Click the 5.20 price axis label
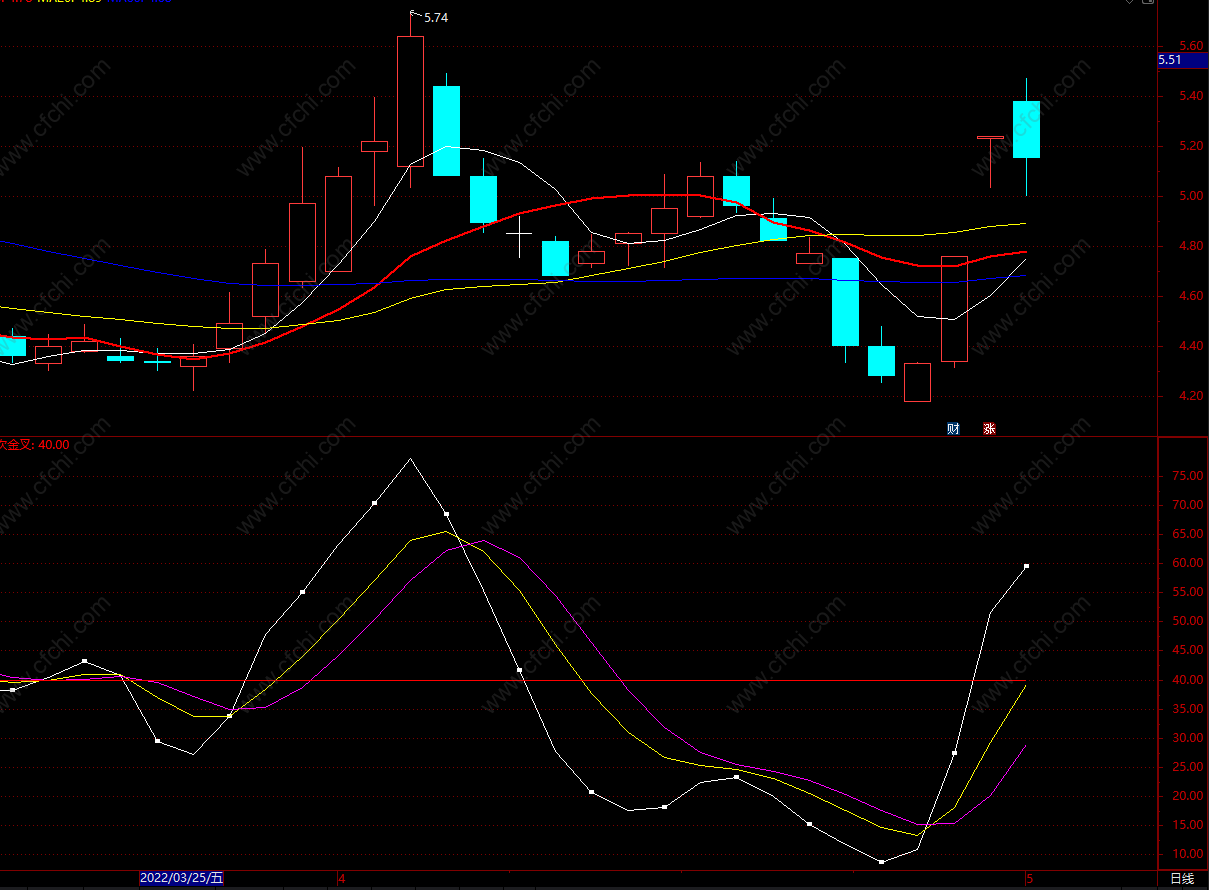The height and width of the screenshot is (890, 1209). [1191, 146]
